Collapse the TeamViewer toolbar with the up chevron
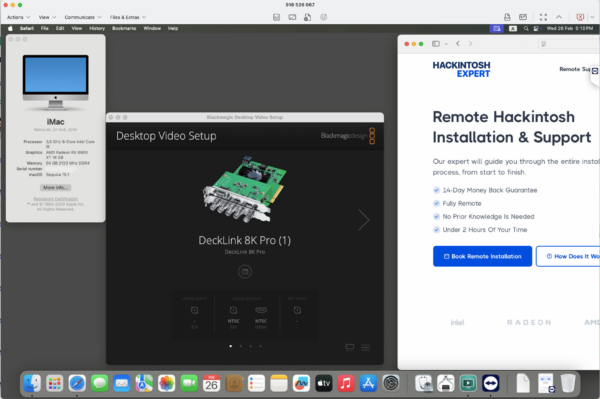The image size is (600, 399). 559,17
